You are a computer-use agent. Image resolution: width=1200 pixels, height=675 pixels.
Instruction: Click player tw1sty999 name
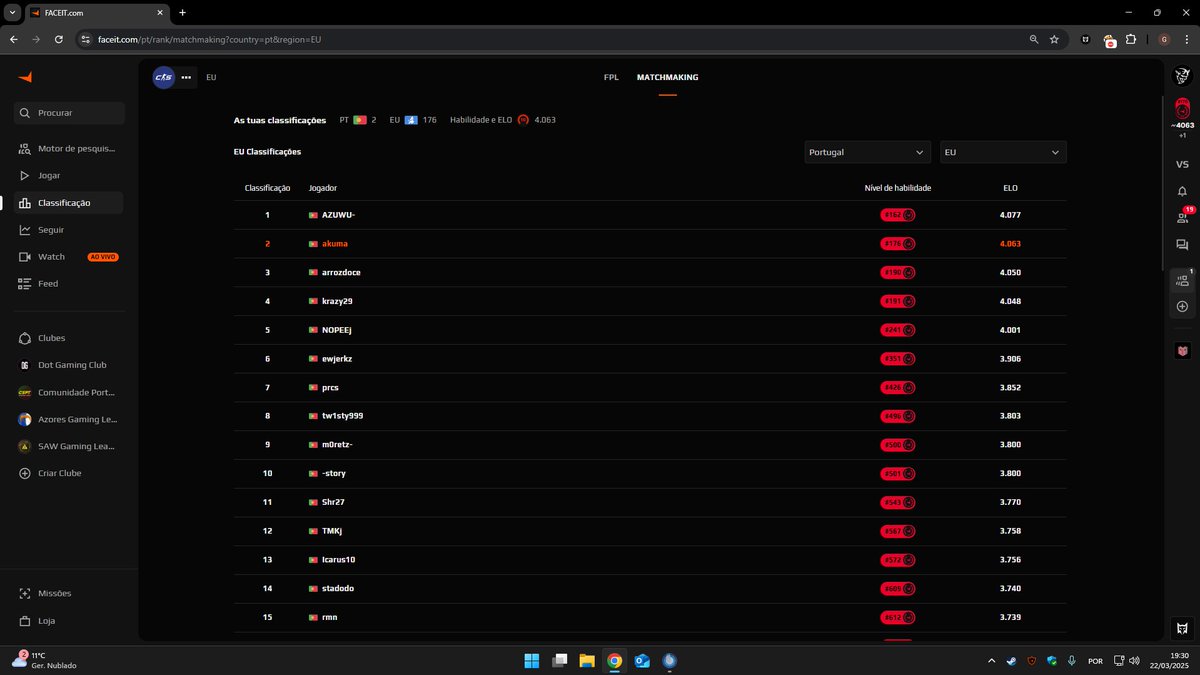pyautogui.click(x=342, y=416)
